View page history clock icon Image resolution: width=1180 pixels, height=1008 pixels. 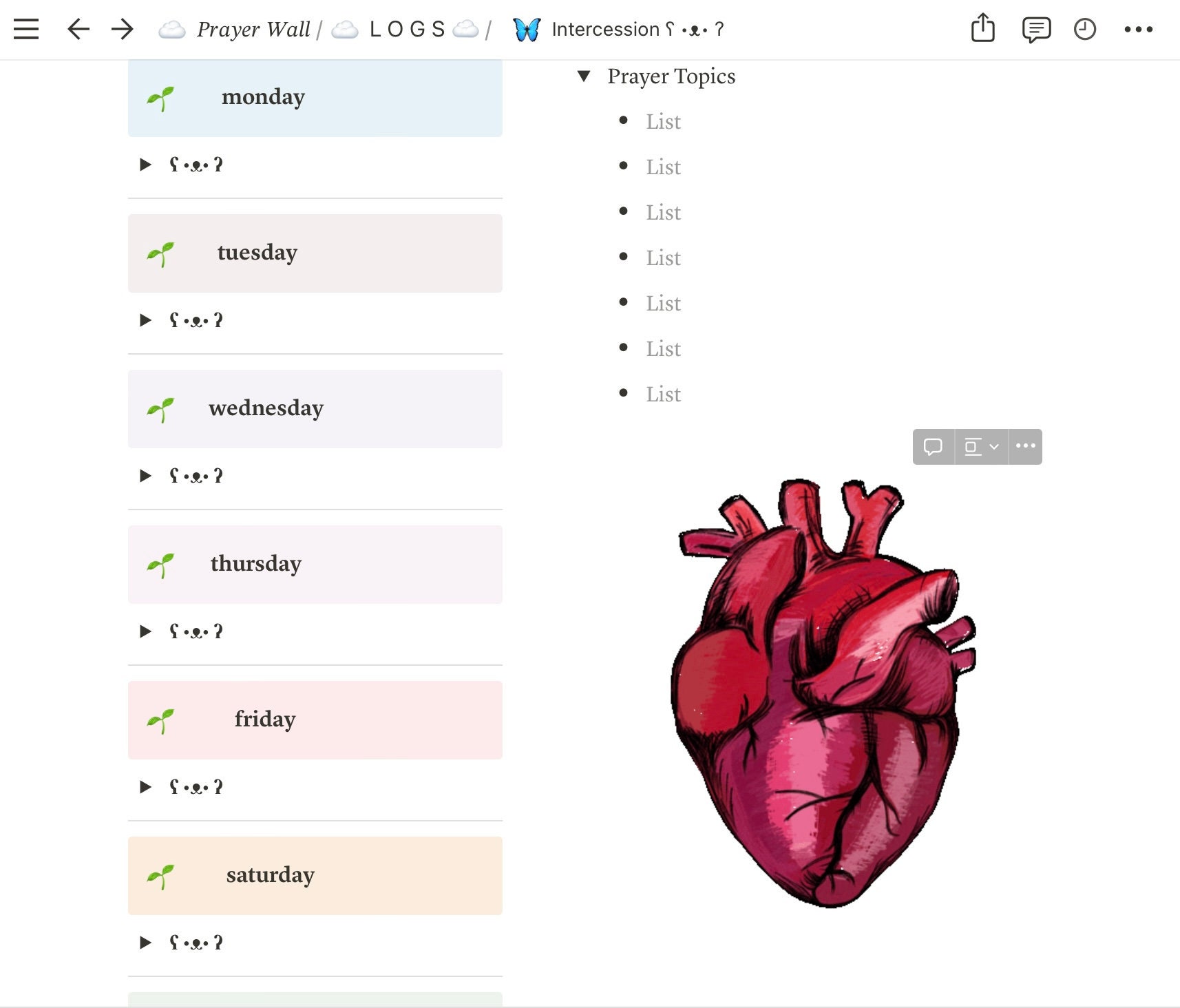1085,29
